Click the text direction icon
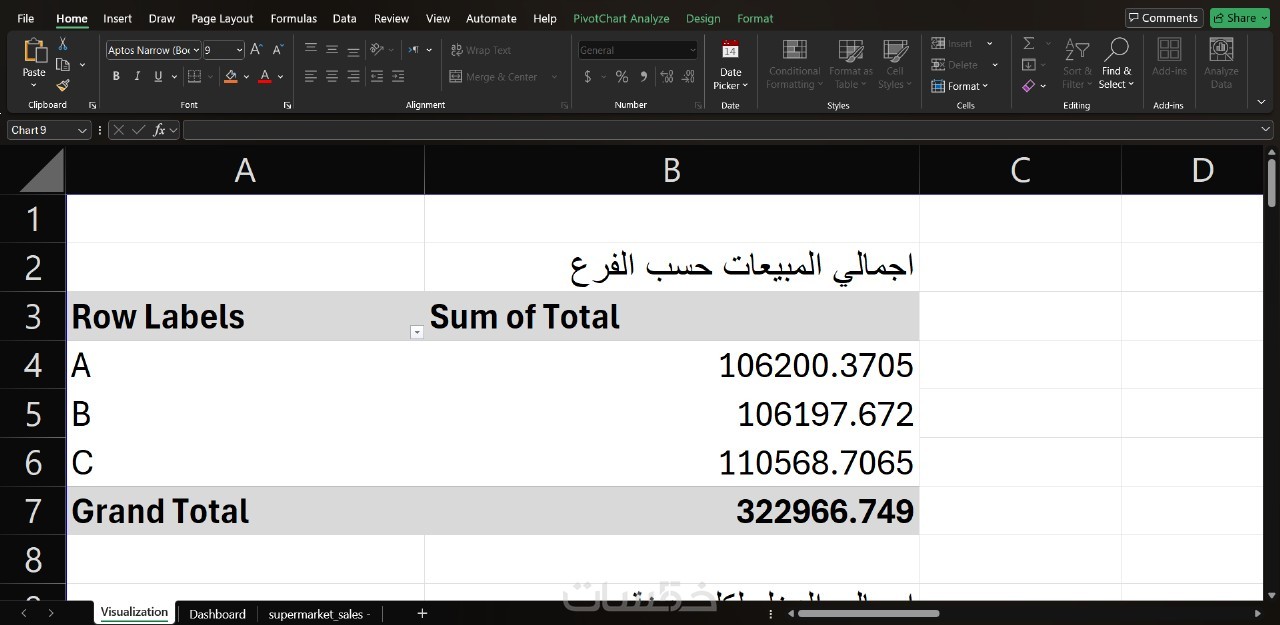 point(414,49)
